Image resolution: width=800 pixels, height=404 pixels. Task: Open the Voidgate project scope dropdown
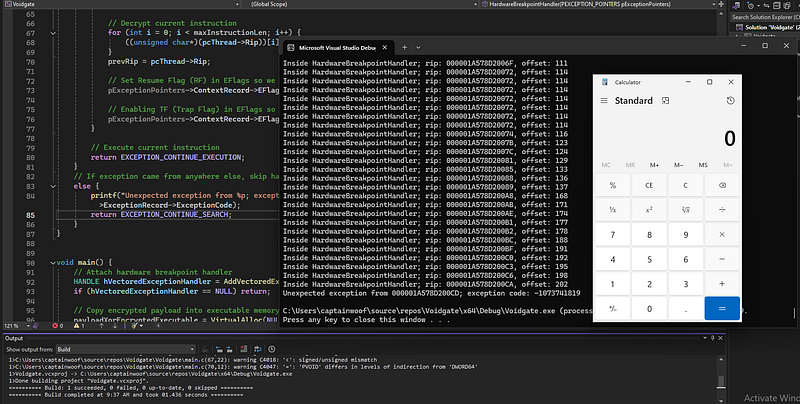60,4
